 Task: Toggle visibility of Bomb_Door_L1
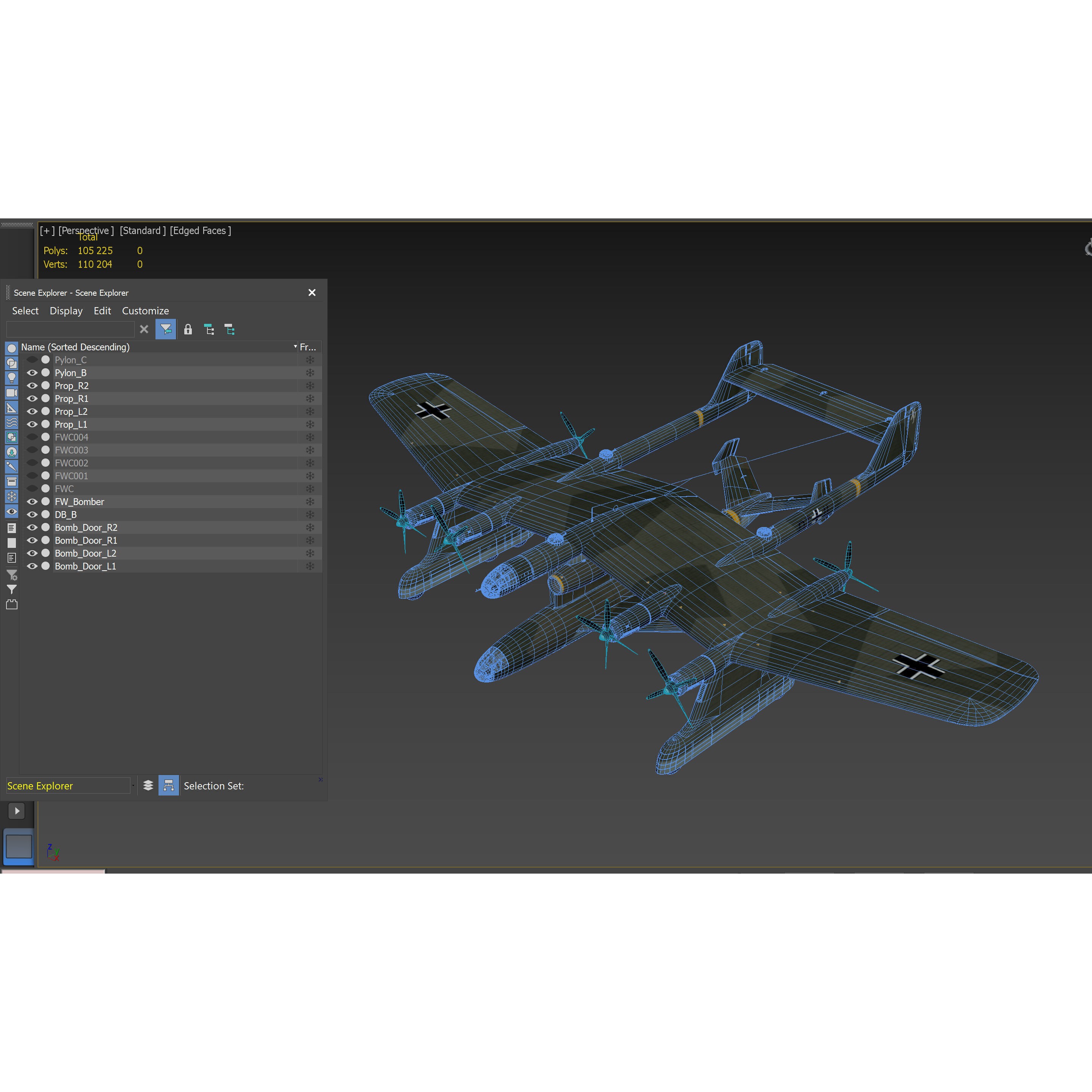[32, 566]
